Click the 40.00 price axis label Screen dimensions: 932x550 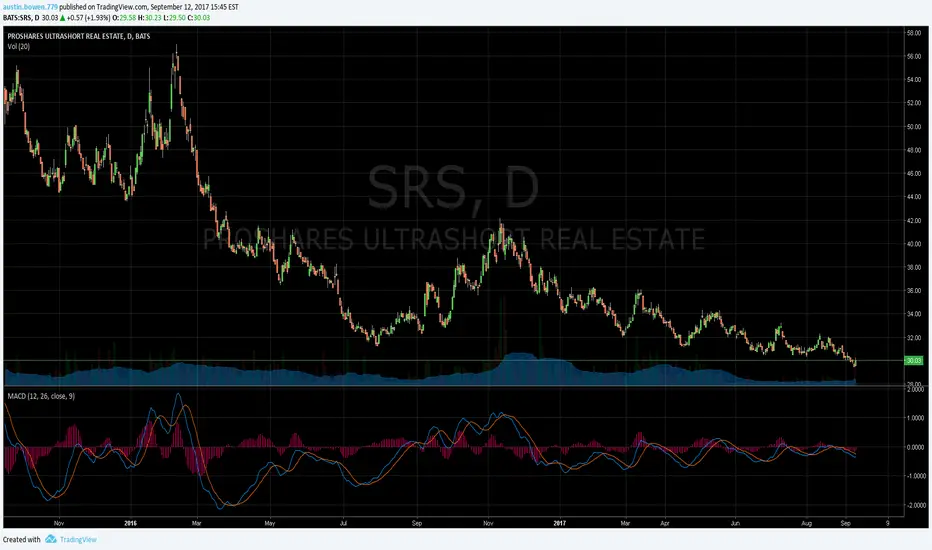[x=914, y=244]
